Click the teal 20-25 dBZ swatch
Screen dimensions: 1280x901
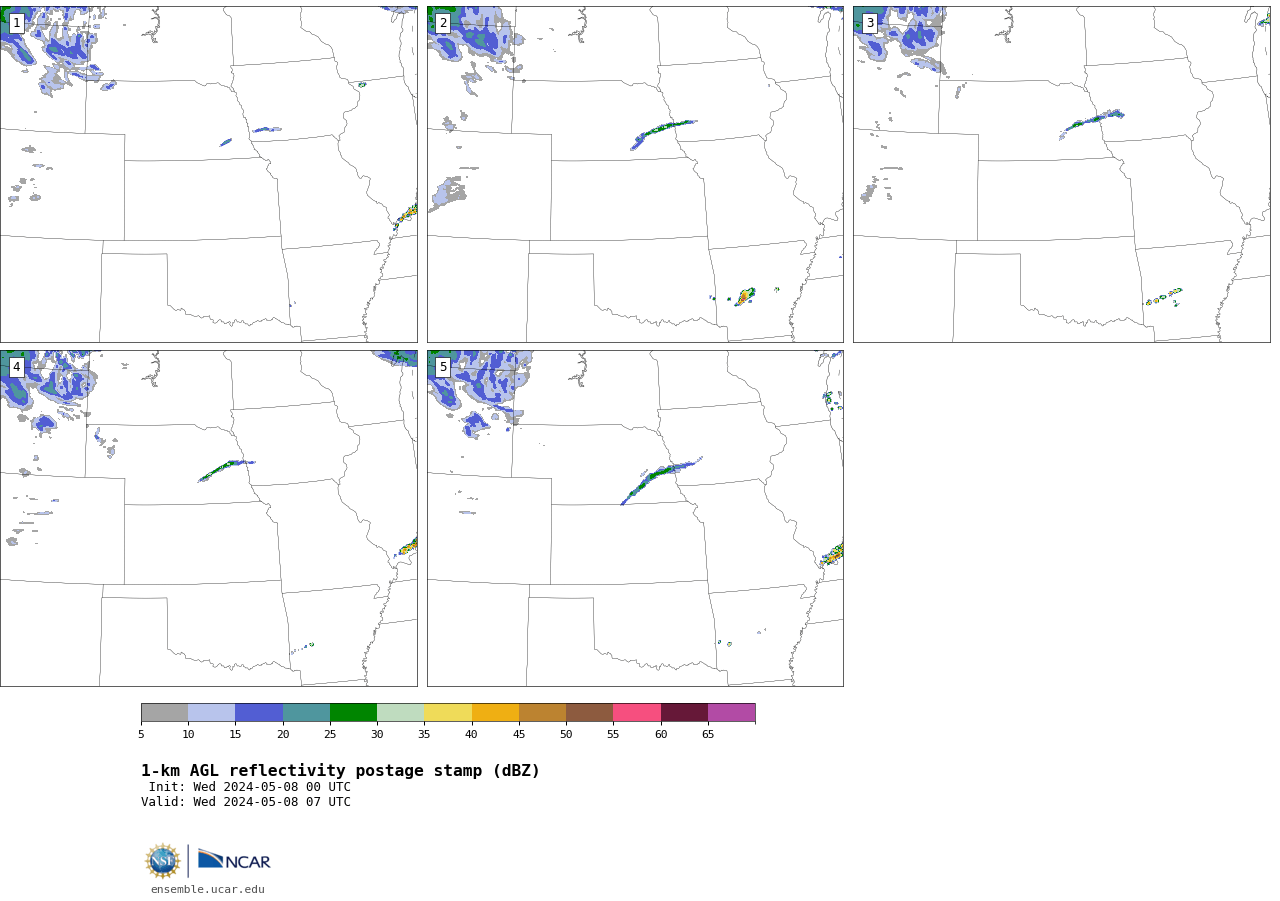click(306, 713)
